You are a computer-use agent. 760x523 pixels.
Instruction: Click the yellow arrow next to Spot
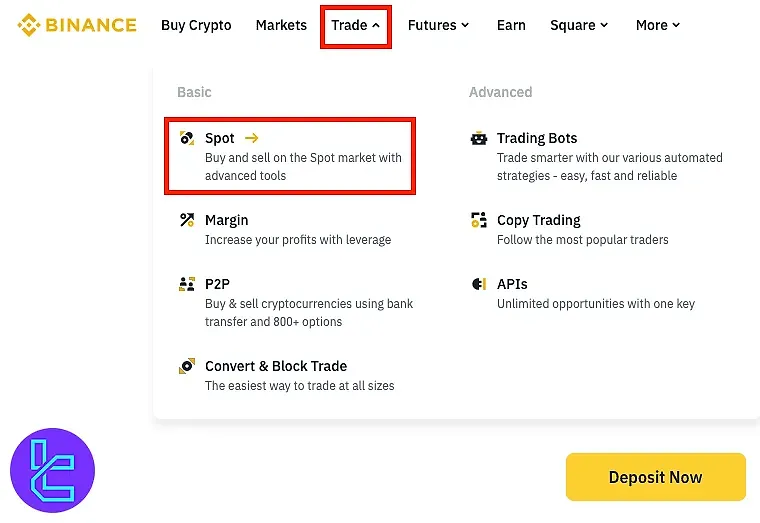[x=251, y=139]
